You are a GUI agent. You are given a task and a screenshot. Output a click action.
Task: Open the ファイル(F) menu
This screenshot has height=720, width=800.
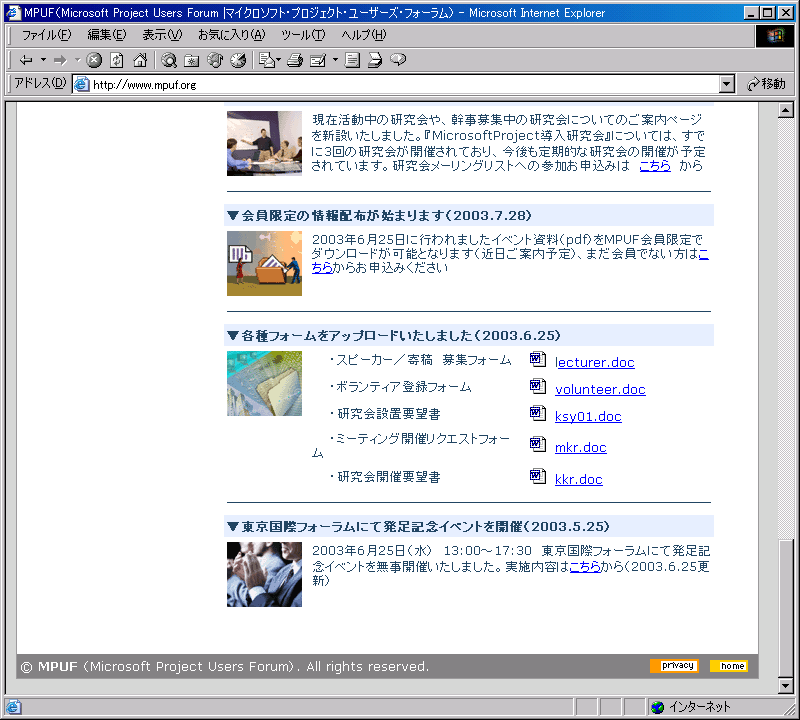[46, 35]
